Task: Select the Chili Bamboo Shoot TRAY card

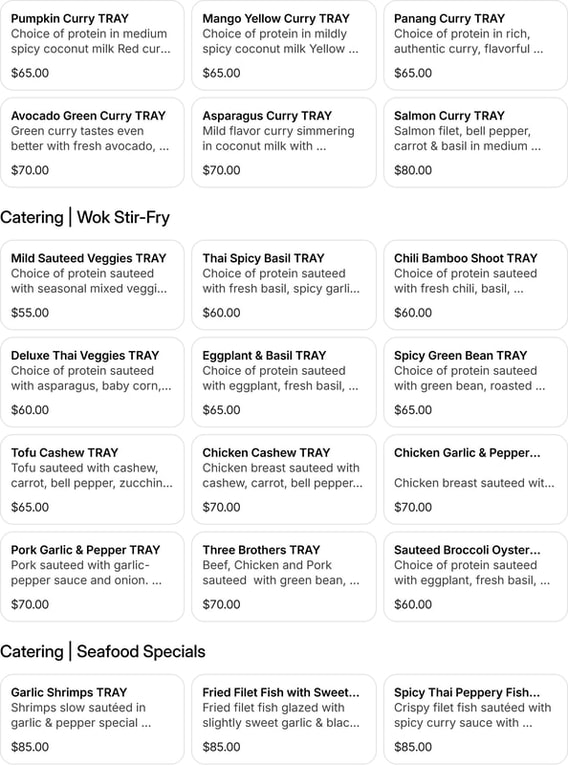Action: pyautogui.click(x=475, y=285)
